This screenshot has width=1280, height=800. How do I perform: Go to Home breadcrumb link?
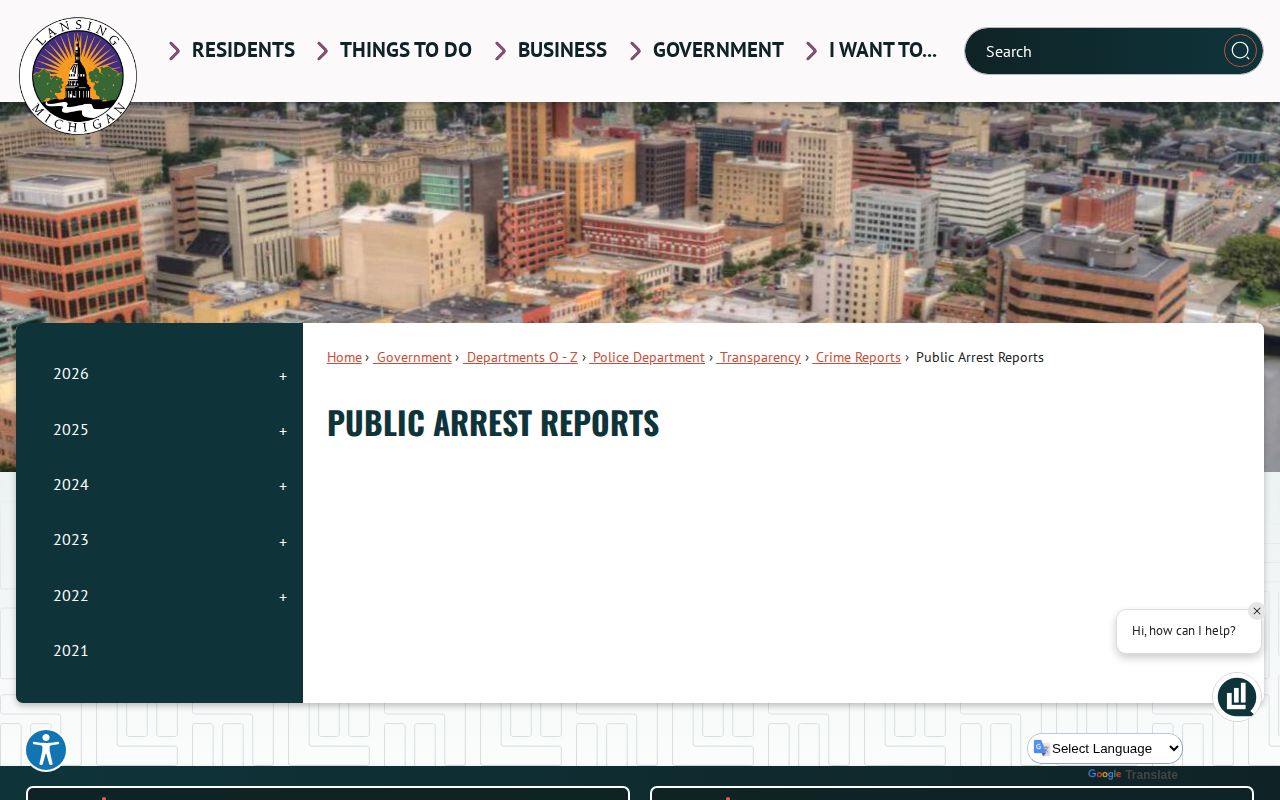click(344, 357)
